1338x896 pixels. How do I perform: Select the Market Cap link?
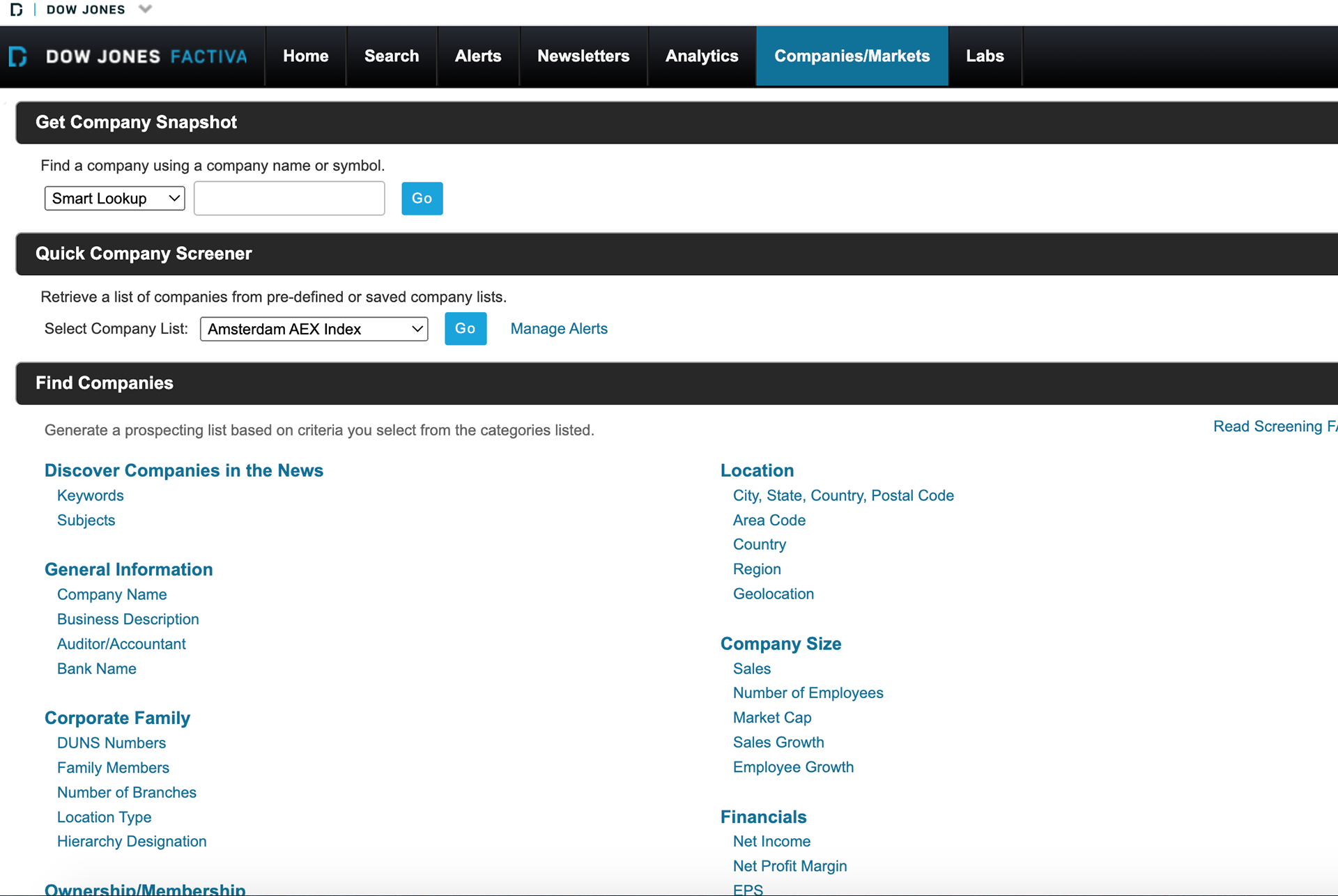pyautogui.click(x=773, y=718)
